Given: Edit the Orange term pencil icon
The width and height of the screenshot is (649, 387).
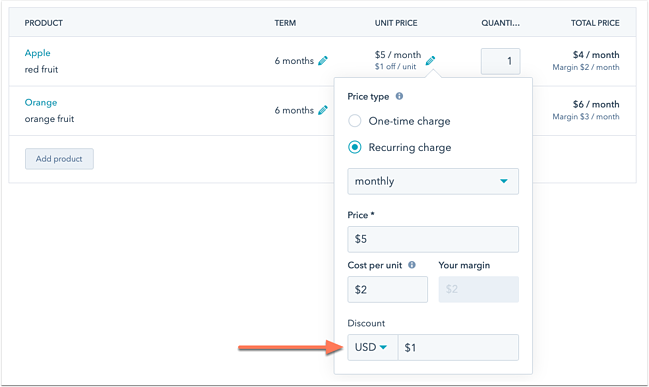Looking at the screenshot, I should pos(323,110).
